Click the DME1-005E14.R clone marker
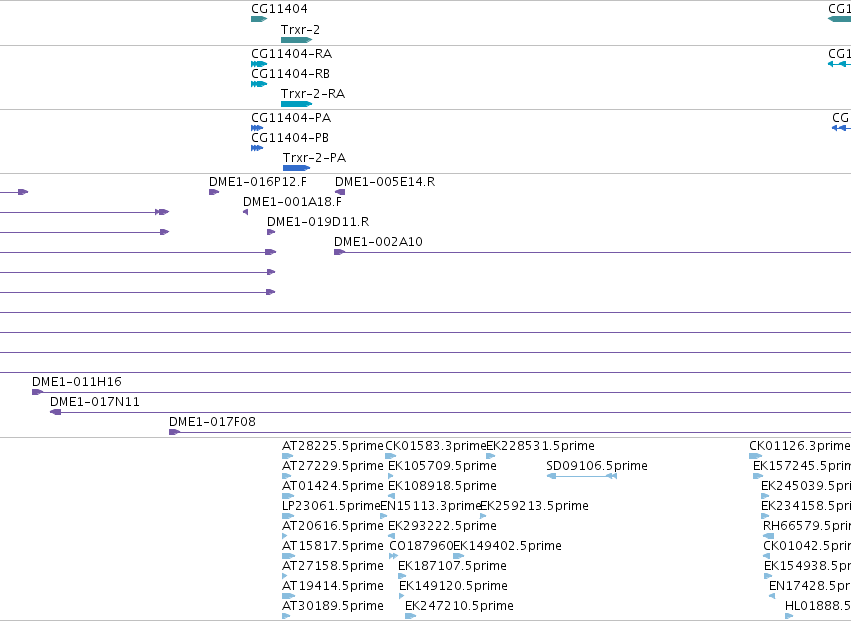The image size is (851, 621). tap(340, 192)
